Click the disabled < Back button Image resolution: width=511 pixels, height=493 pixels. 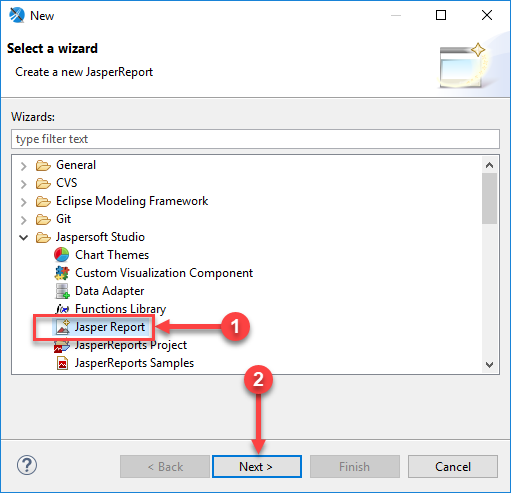click(x=165, y=467)
